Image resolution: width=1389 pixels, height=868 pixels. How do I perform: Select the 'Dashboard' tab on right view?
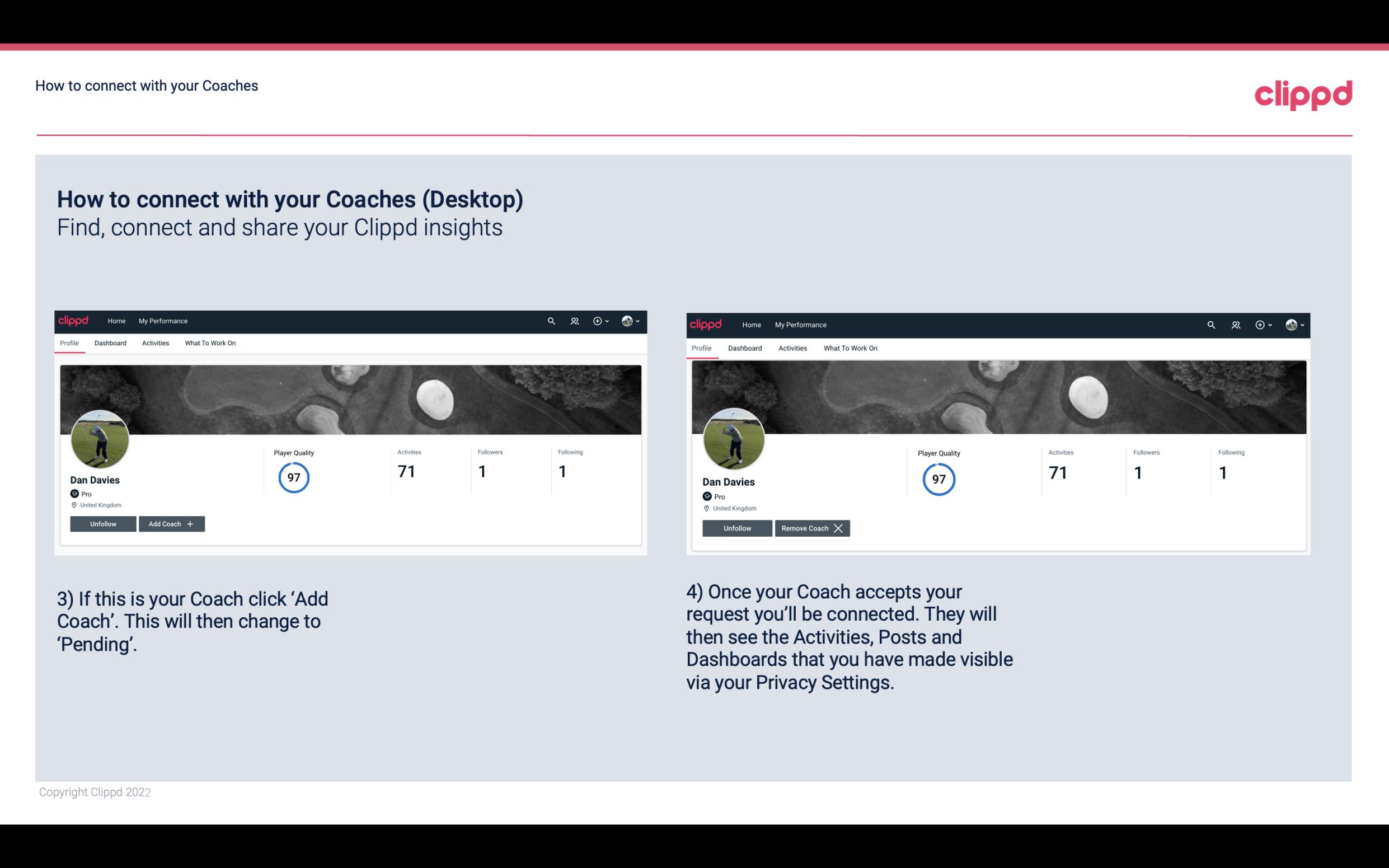[745, 347]
